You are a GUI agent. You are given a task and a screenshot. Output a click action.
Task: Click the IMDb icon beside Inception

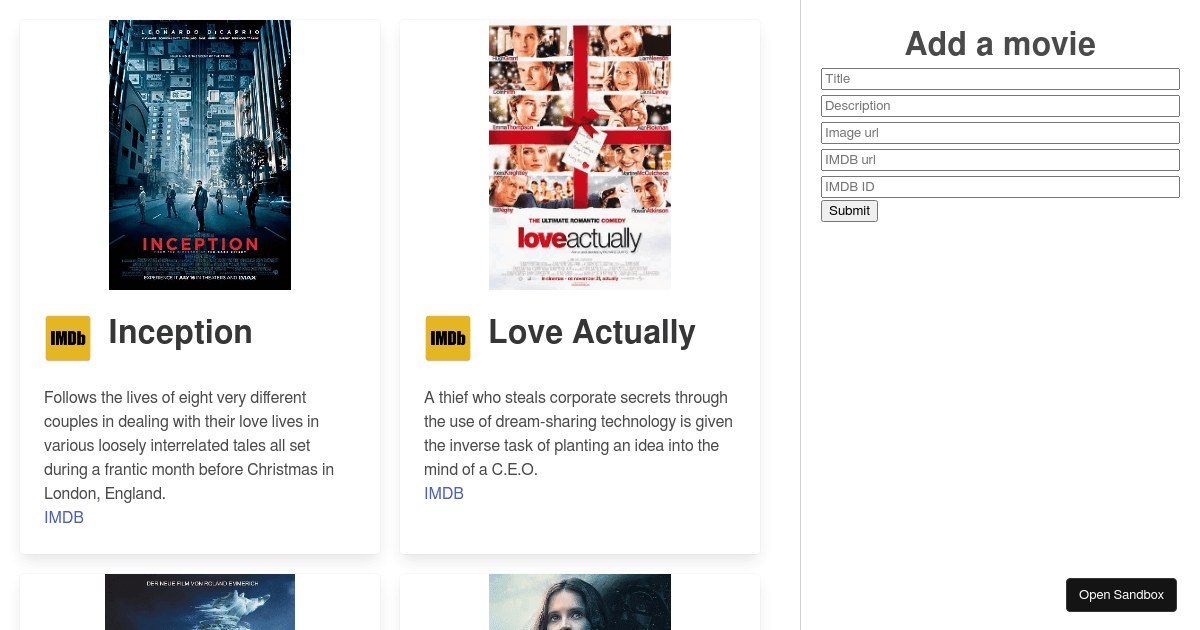68,338
